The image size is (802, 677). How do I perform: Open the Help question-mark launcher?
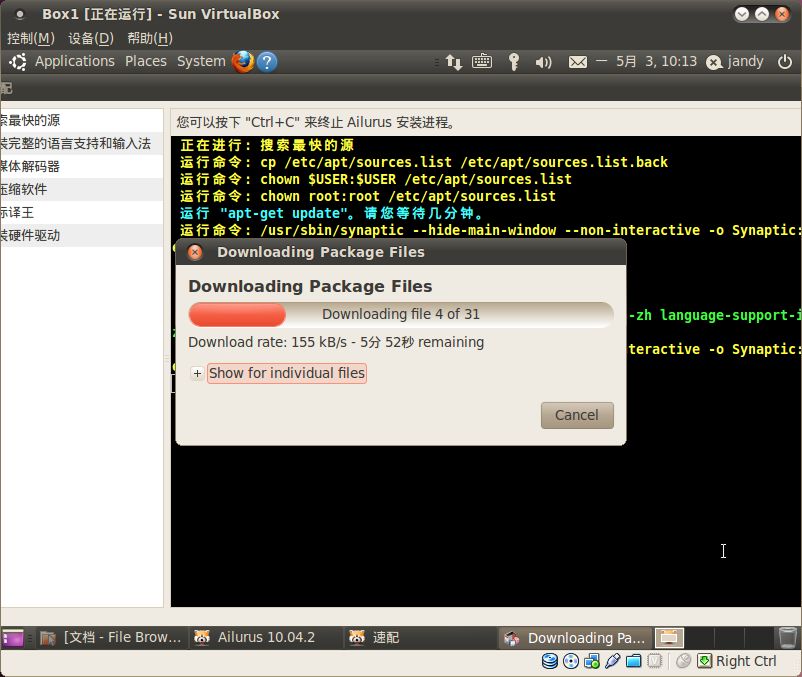tap(267, 62)
